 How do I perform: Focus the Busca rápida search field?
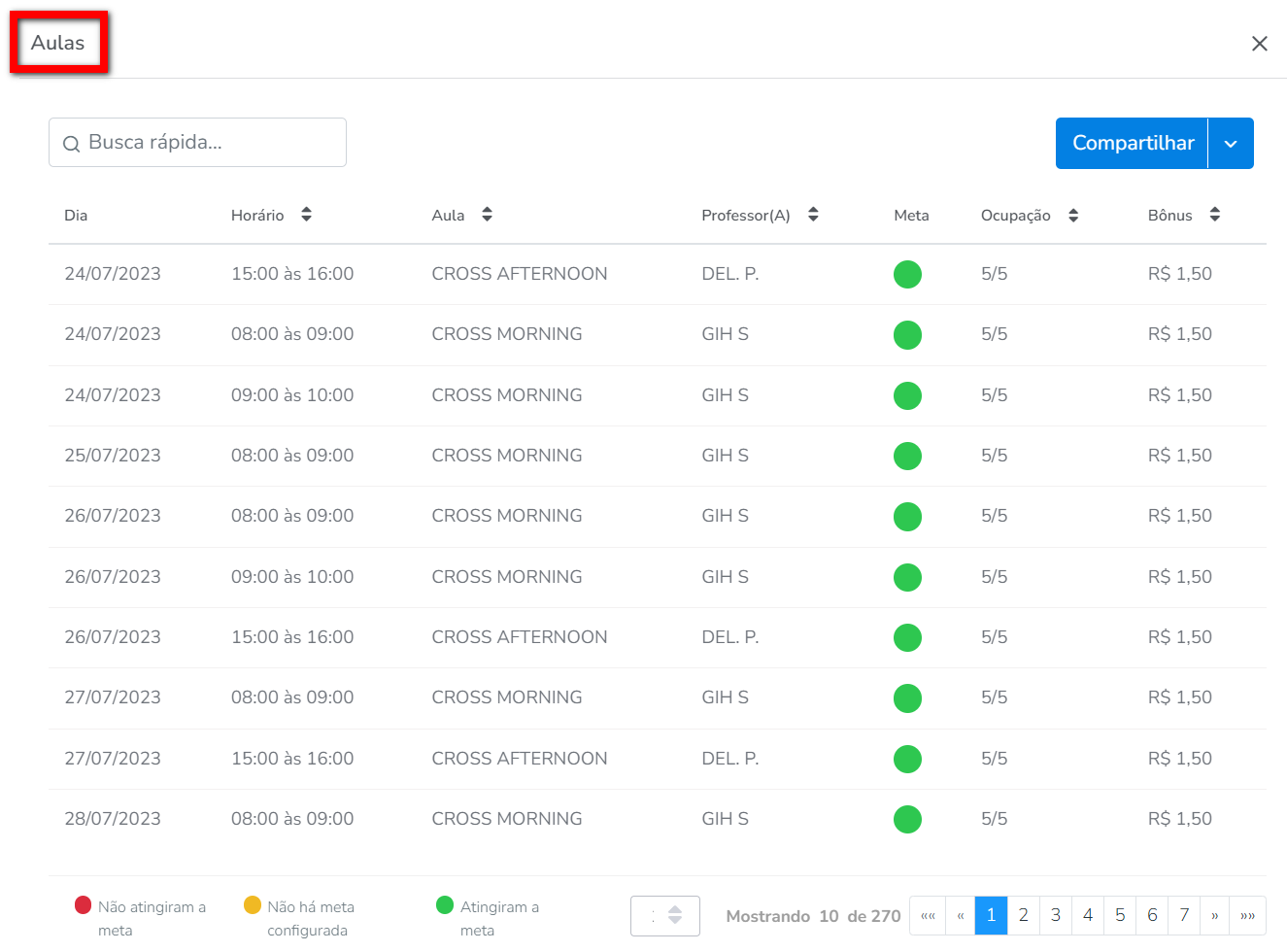212,143
